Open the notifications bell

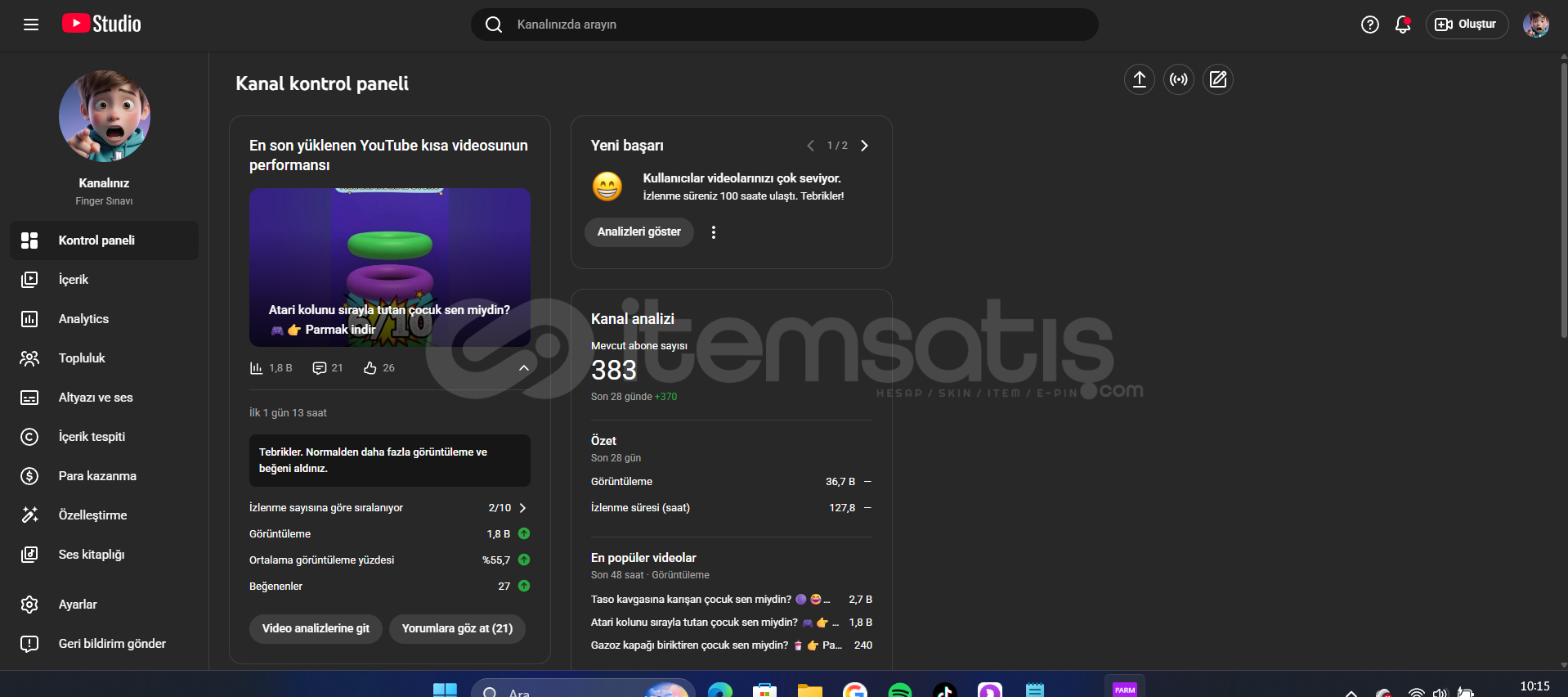pyautogui.click(x=1402, y=25)
